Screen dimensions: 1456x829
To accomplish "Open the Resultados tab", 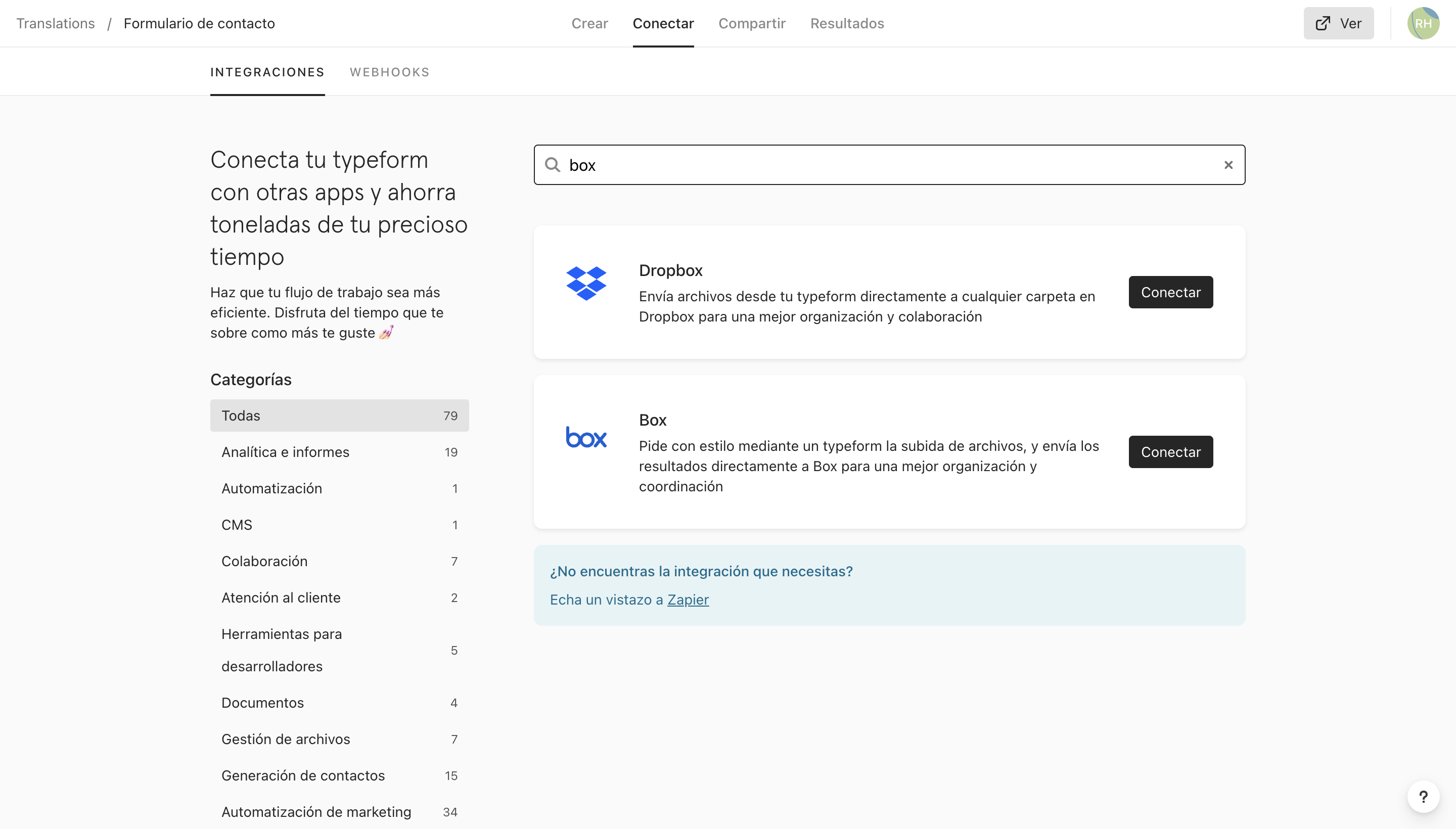I will point(847,23).
